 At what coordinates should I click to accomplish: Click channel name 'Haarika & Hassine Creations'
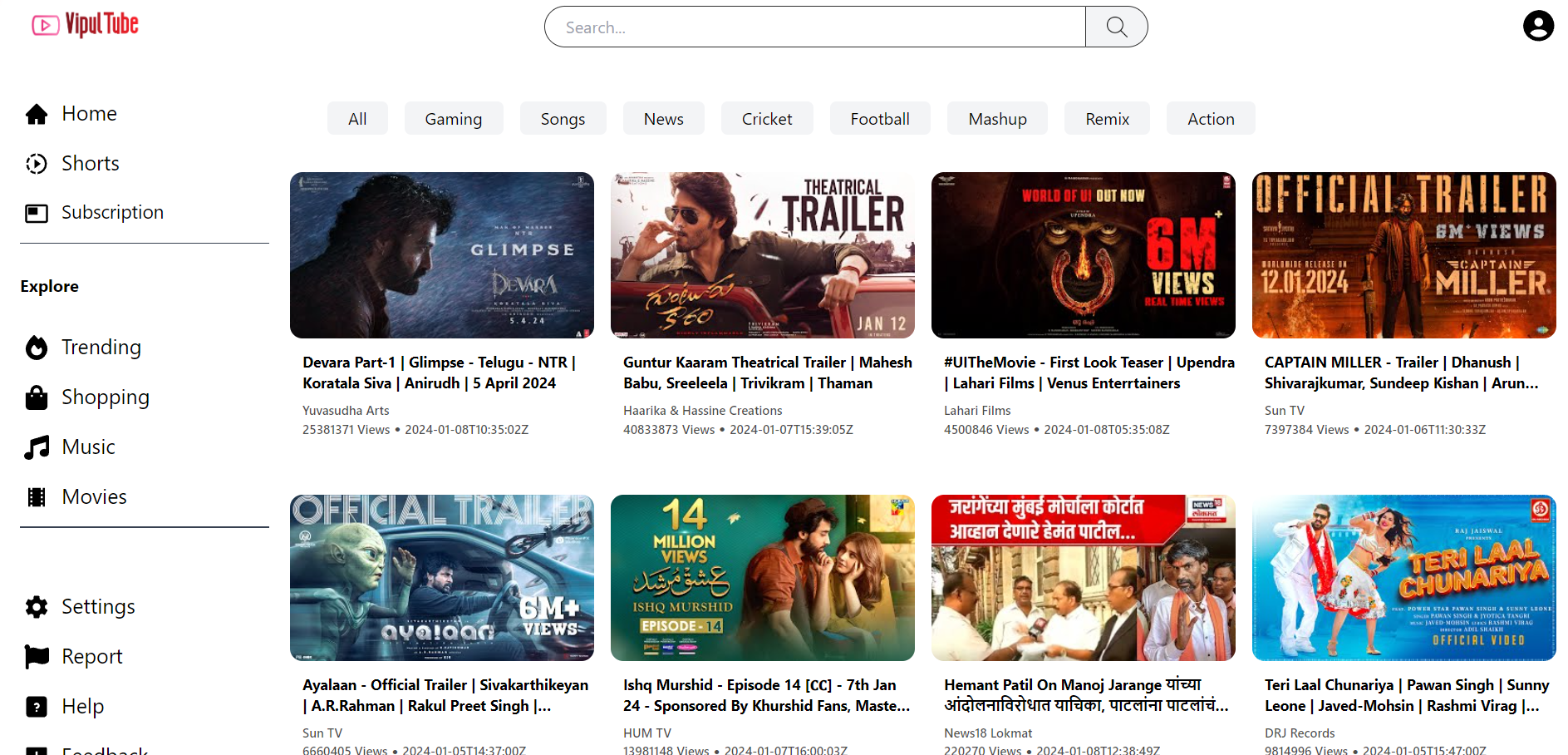[x=703, y=411]
